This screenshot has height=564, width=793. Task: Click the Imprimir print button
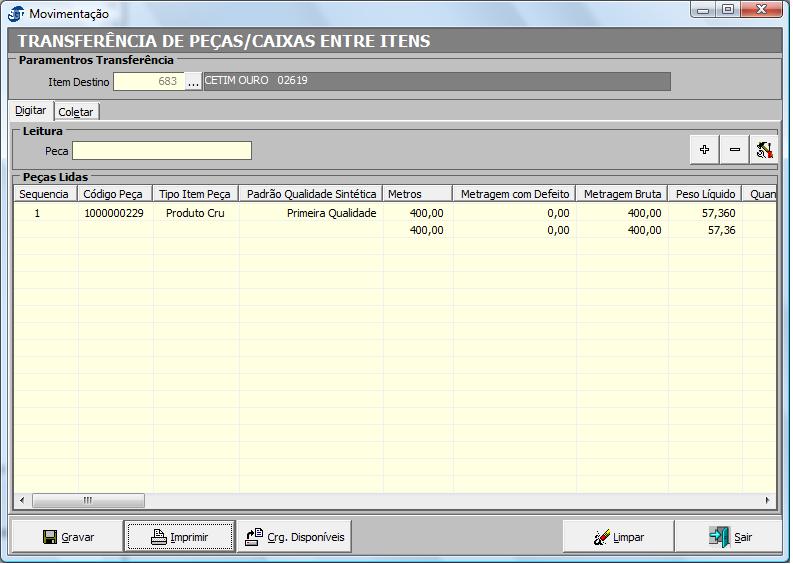[180, 537]
